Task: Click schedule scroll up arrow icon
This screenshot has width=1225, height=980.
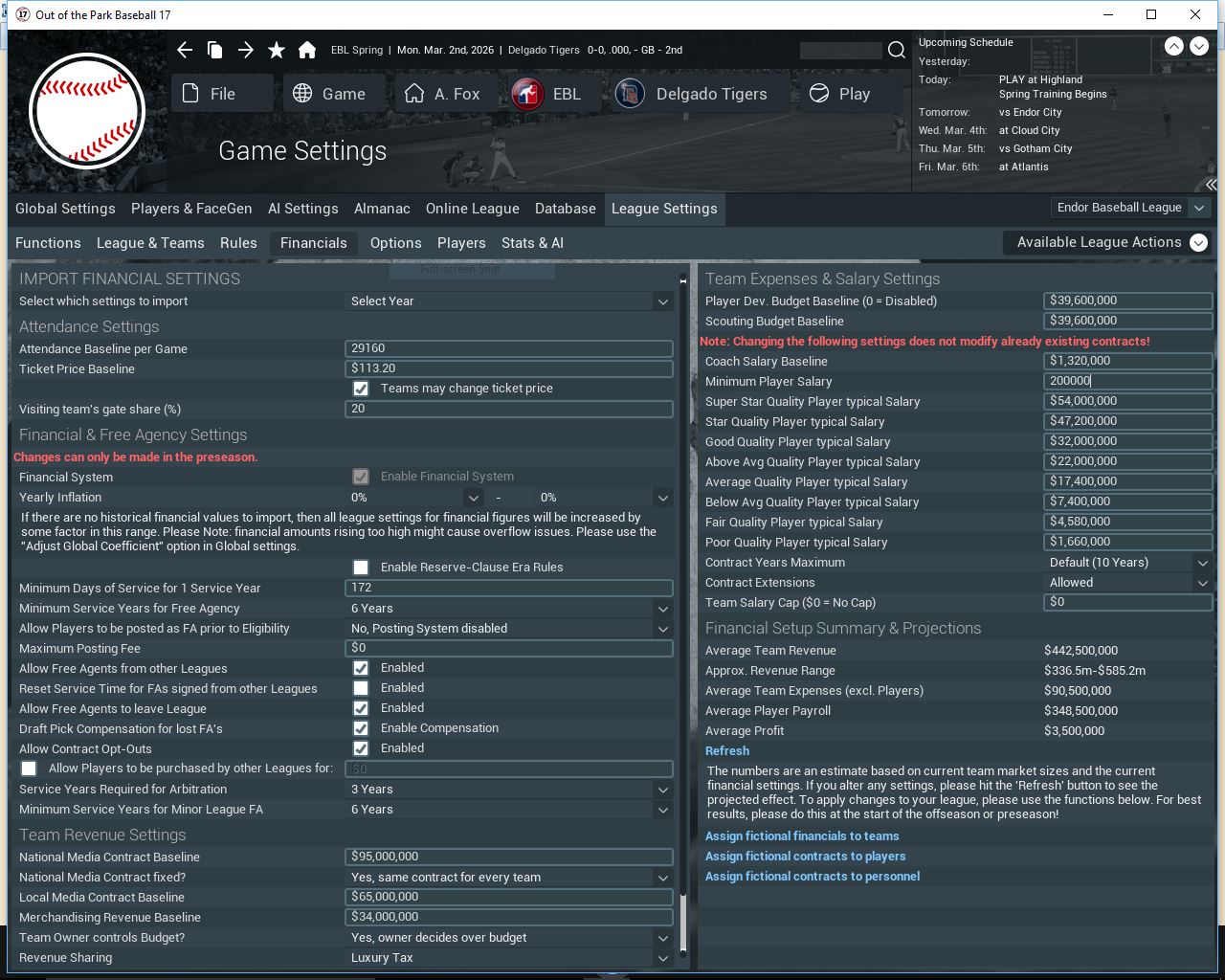Action: click(x=1174, y=46)
